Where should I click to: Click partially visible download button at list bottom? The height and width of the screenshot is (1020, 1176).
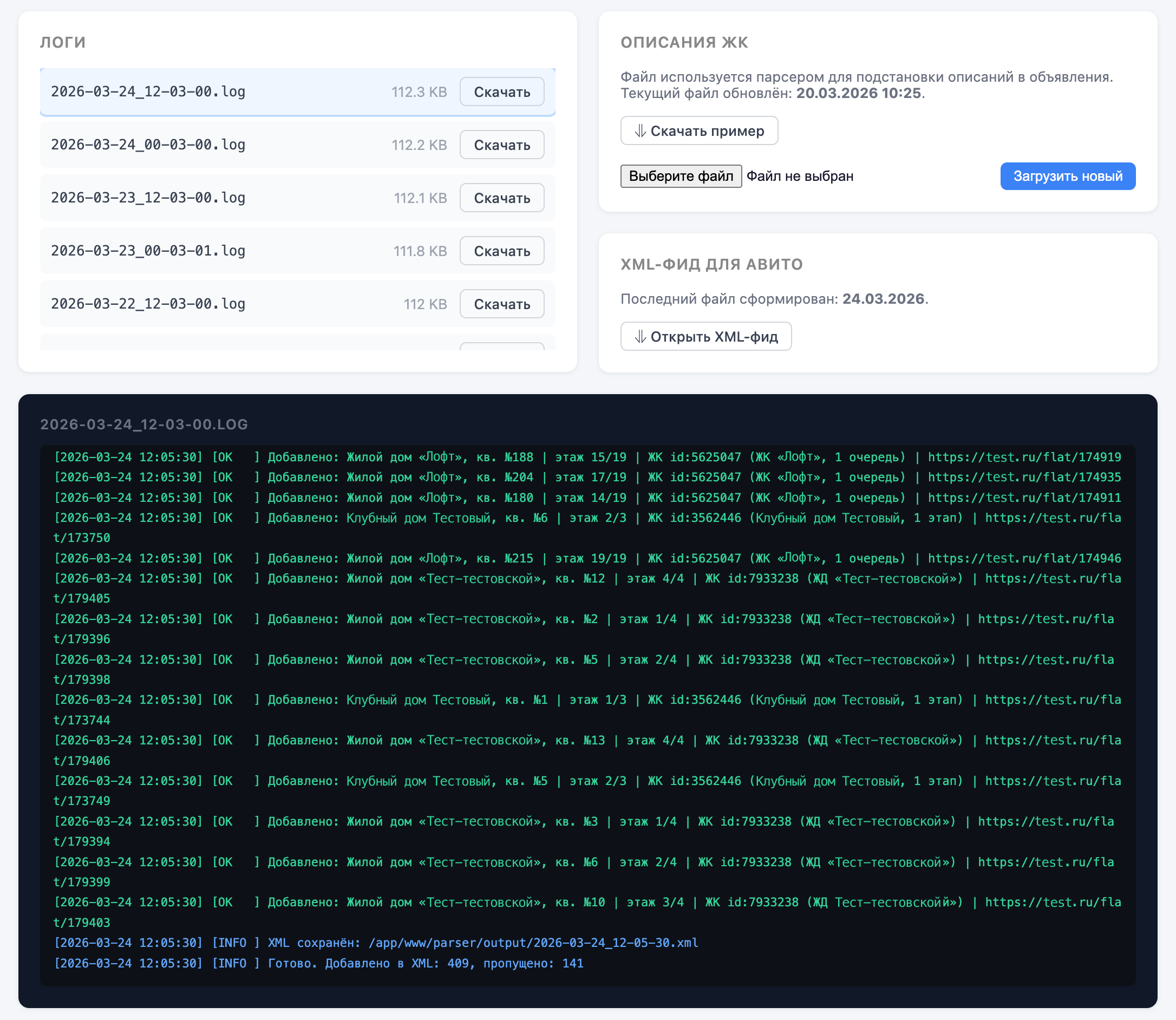(501, 346)
